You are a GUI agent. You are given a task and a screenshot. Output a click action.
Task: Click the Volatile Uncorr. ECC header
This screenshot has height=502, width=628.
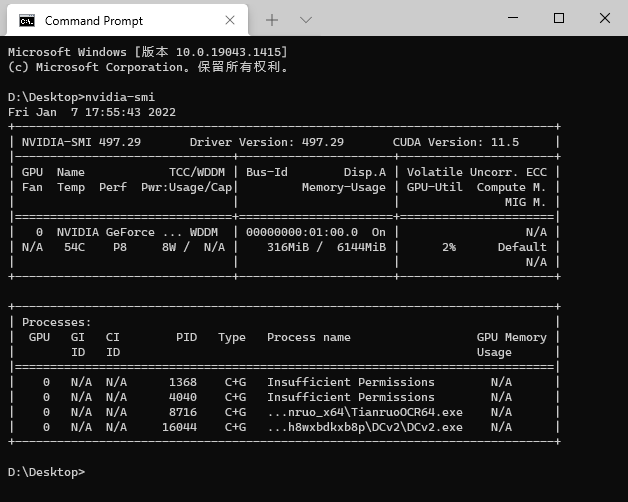tap(477, 172)
